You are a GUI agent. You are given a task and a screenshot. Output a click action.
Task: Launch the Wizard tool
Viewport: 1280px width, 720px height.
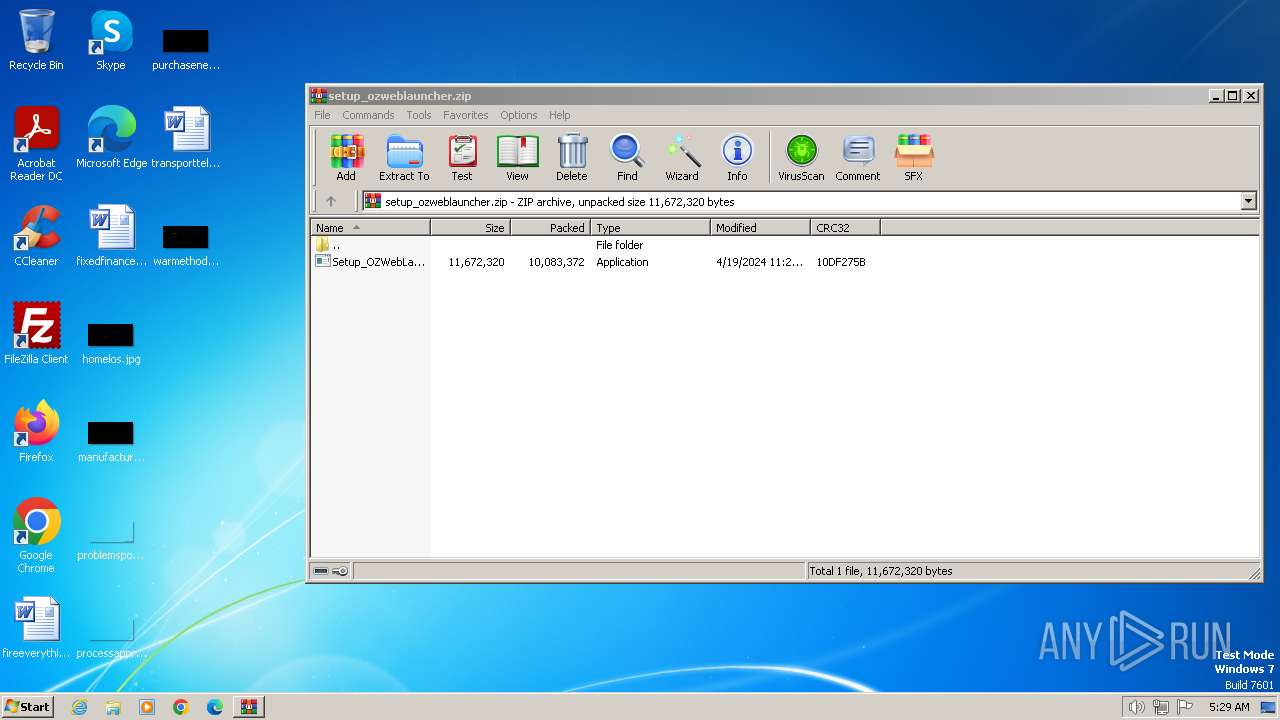click(x=682, y=158)
